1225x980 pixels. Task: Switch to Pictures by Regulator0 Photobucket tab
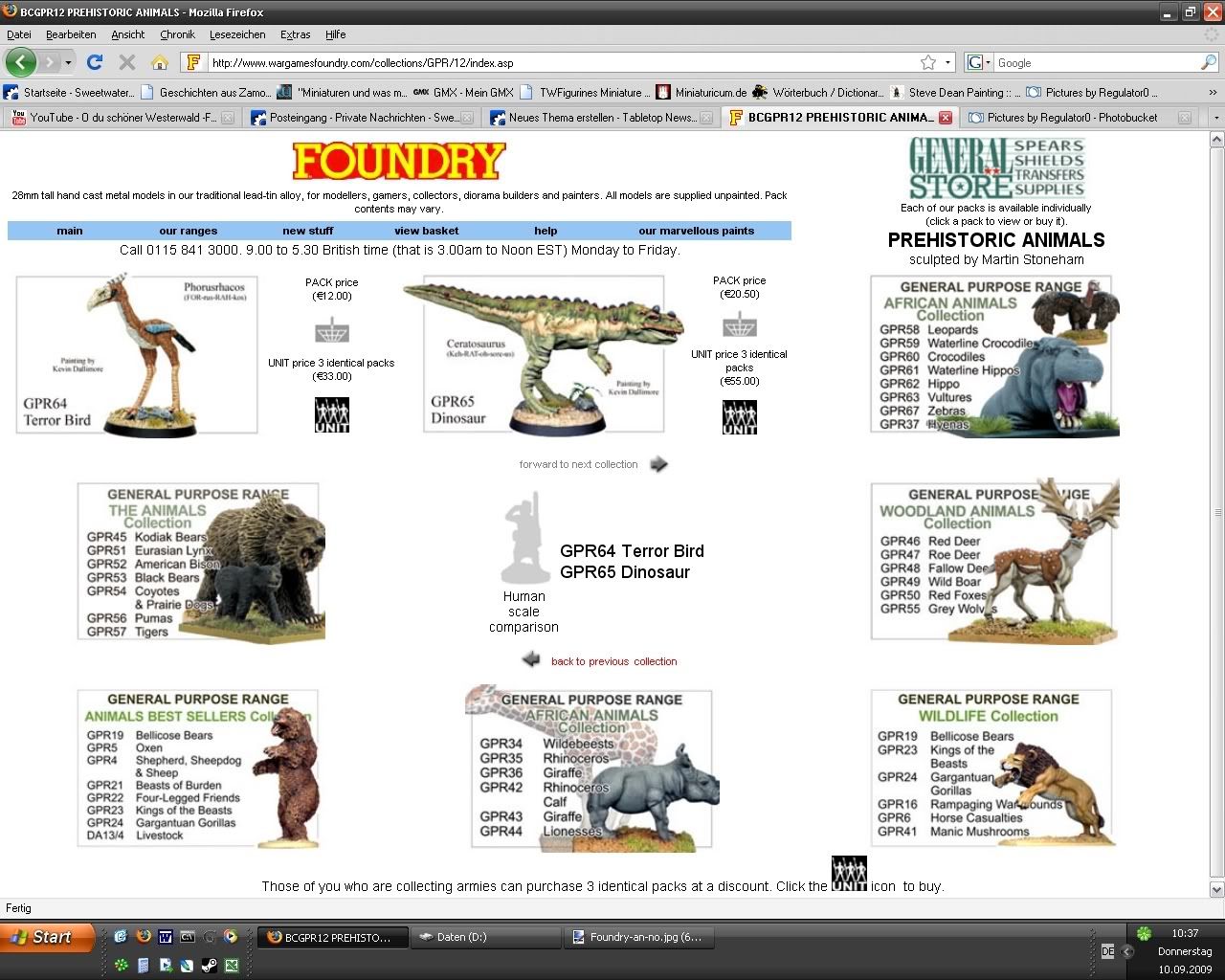click(x=1080, y=118)
